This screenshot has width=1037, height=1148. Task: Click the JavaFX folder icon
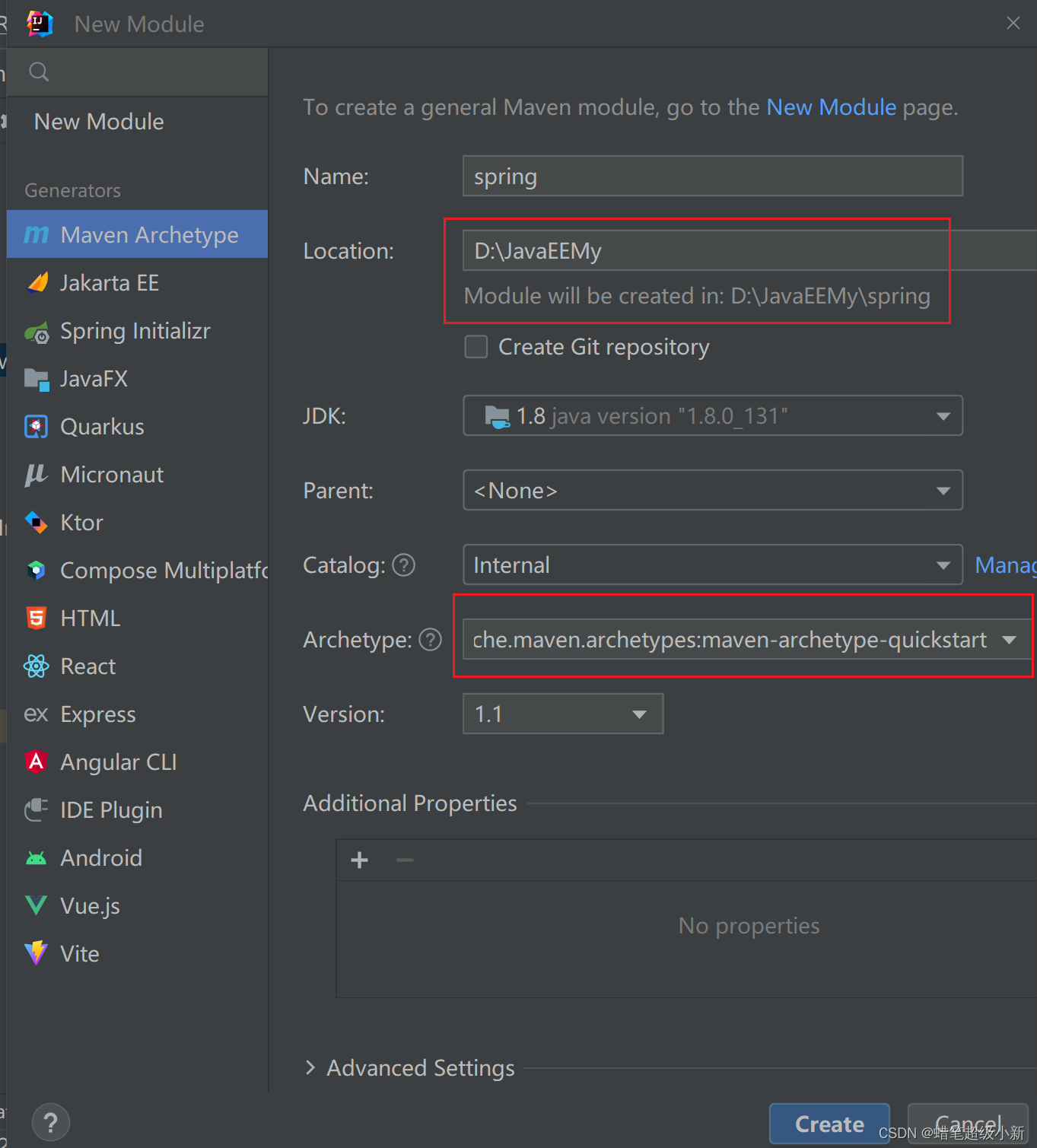tap(37, 379)
